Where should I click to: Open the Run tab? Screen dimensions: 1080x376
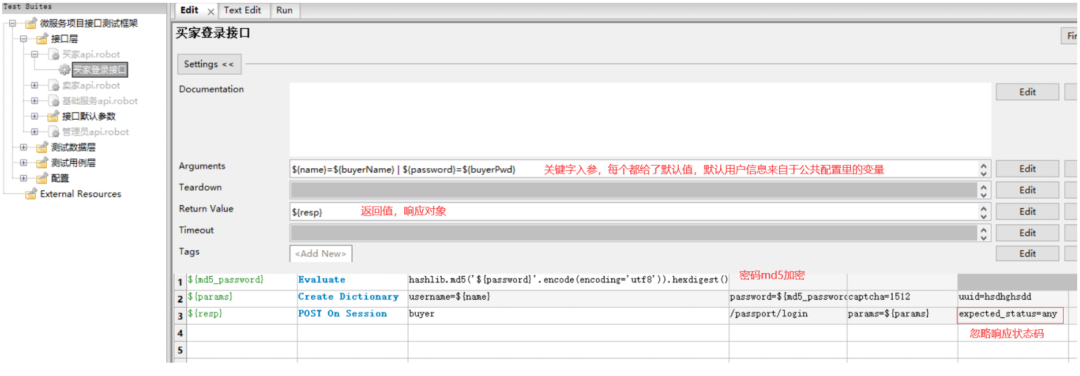pyautogui.click(x=284, y=10)
